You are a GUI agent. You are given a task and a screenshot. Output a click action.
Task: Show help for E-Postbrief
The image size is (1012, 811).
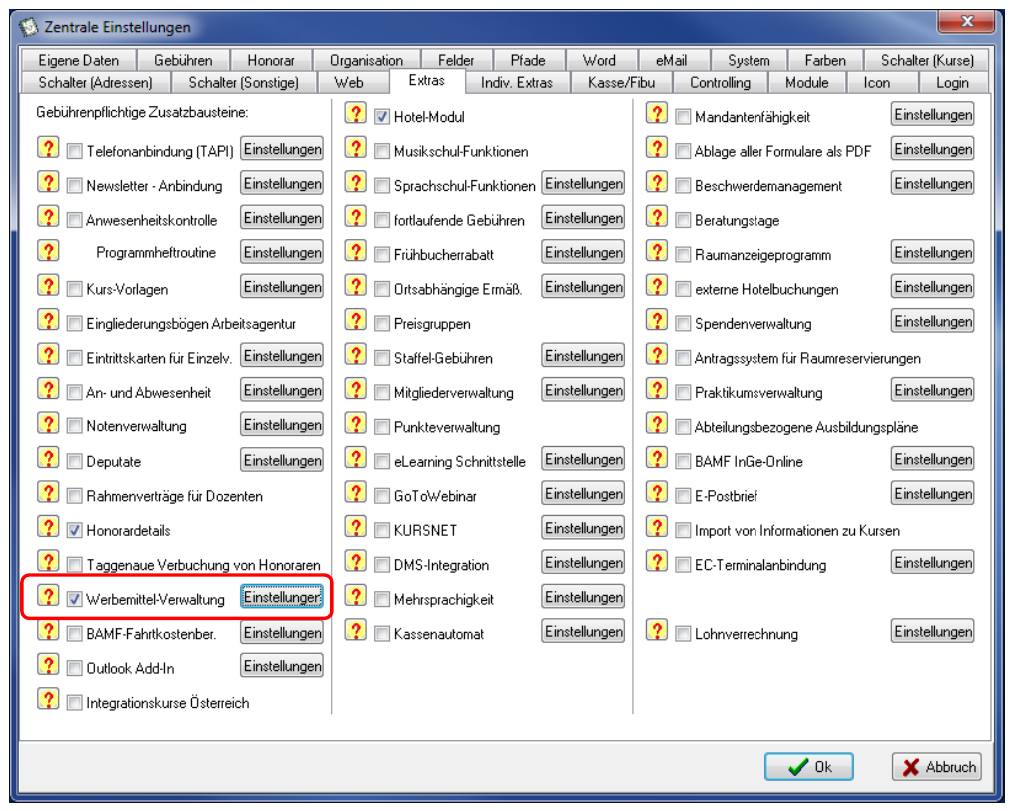click(657, 494)
